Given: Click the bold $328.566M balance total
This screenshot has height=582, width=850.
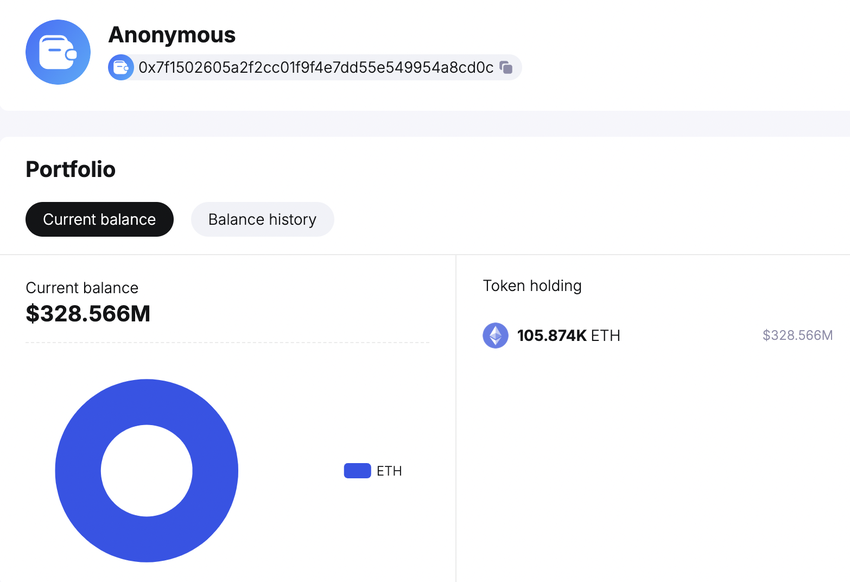Looking at the screenshot, I should tap(88, 314).
